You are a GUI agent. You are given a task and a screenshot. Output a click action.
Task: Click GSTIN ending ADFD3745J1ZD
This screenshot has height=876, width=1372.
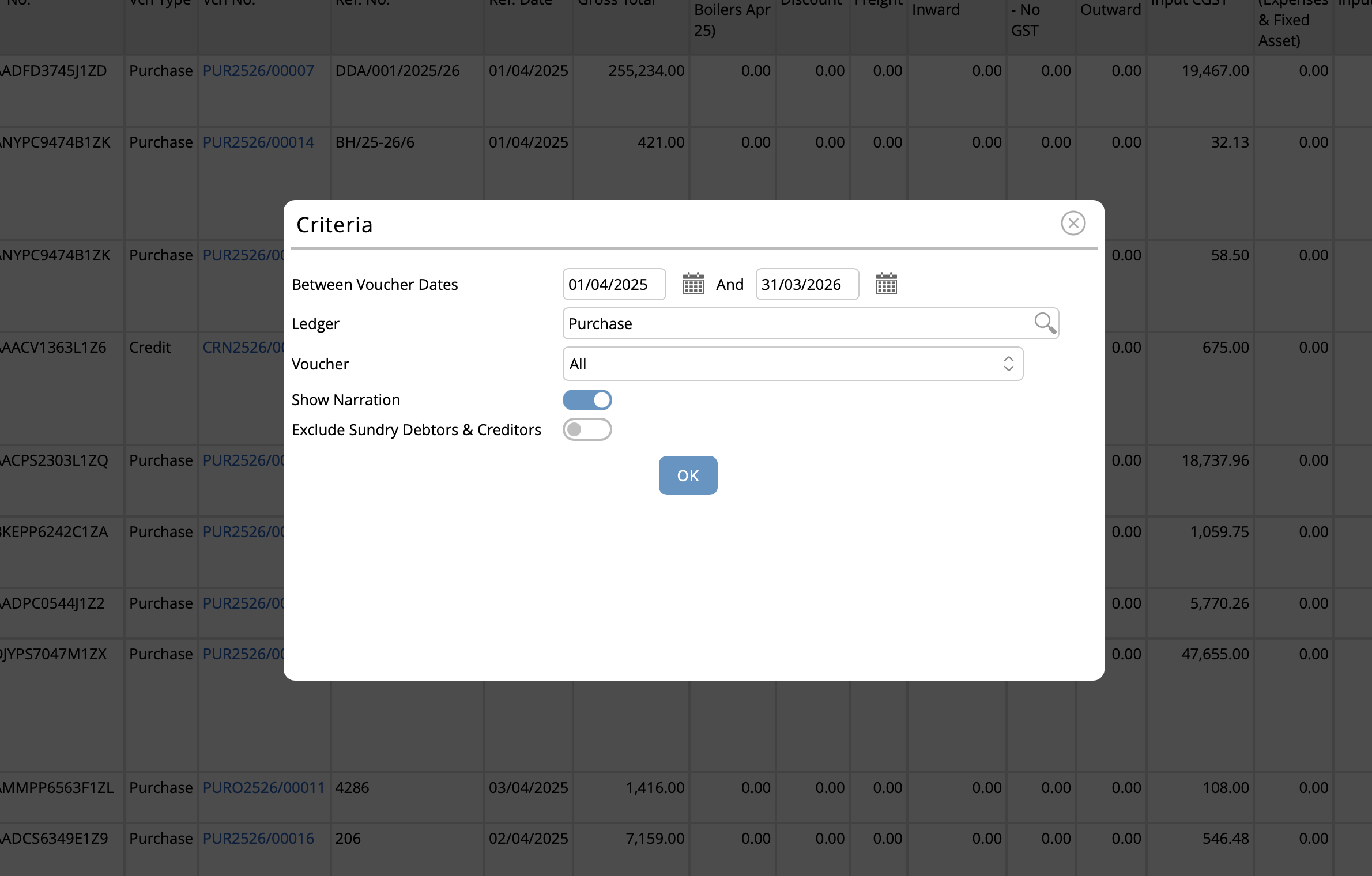pos(54,71)
